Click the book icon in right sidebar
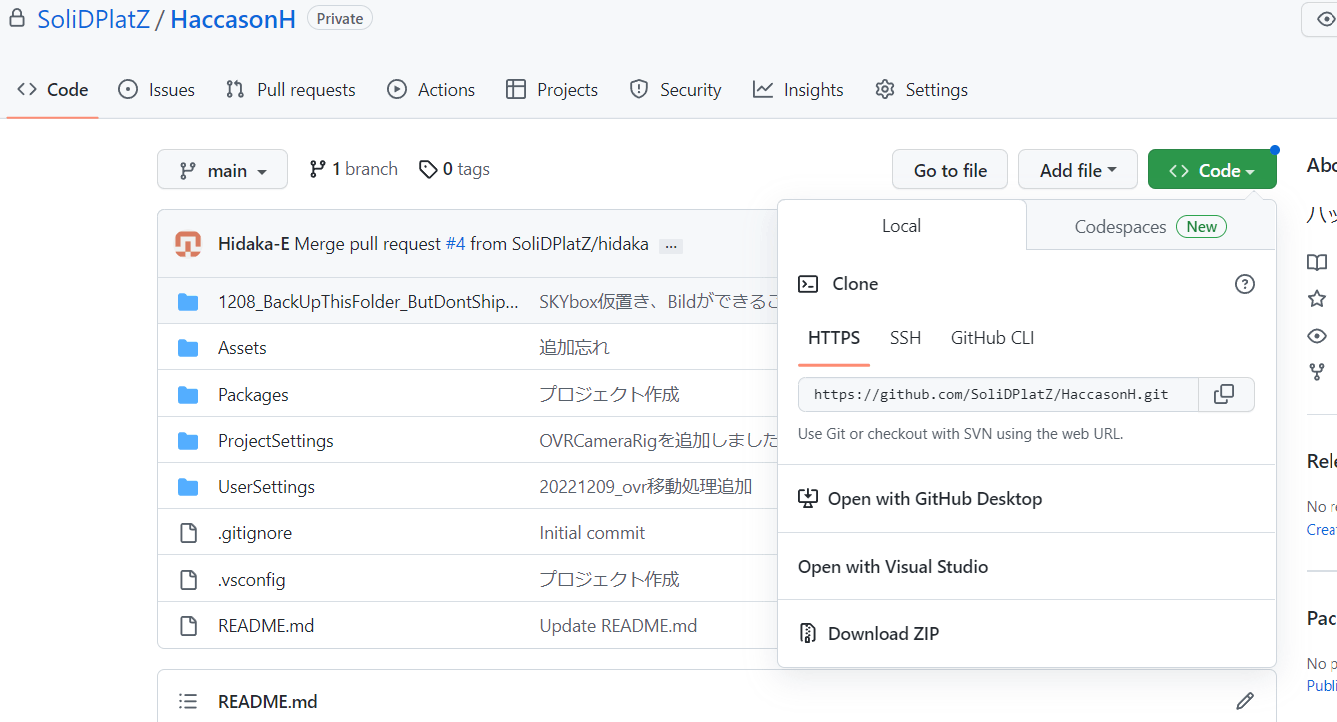1337x722 pixels. coord(1317,262)
